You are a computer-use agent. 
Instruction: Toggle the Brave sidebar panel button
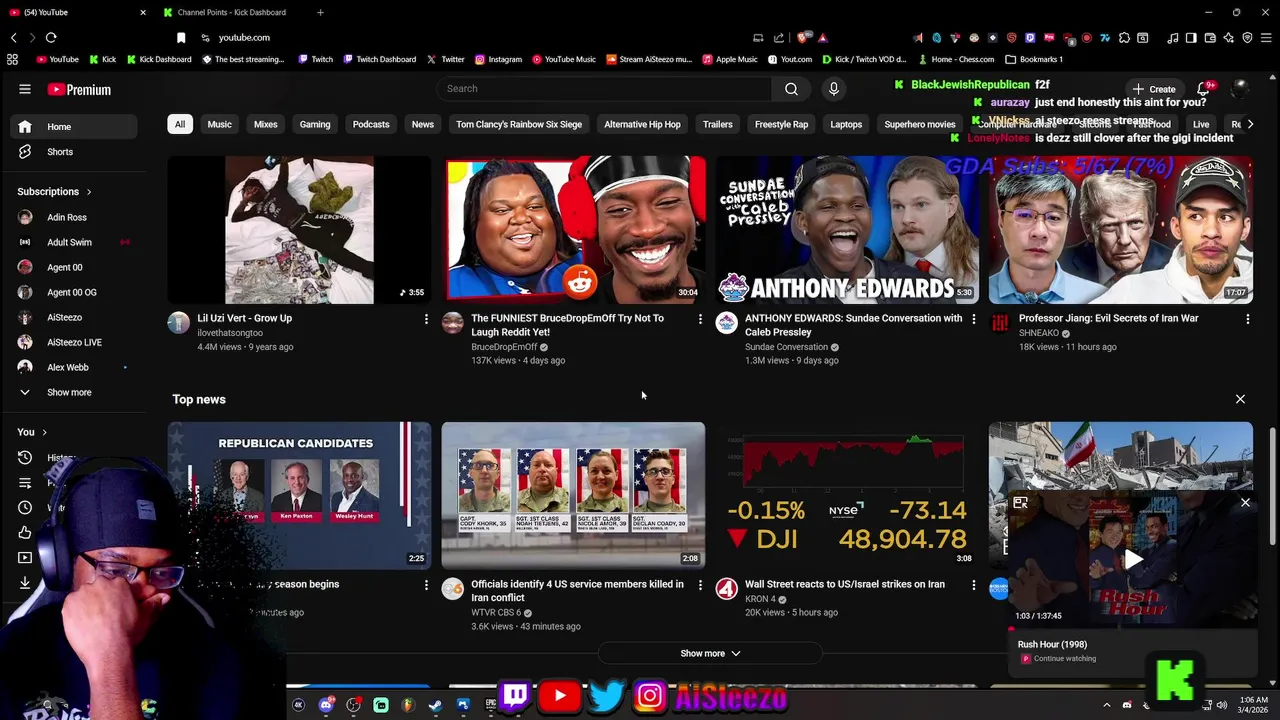tap(1191, 38)
